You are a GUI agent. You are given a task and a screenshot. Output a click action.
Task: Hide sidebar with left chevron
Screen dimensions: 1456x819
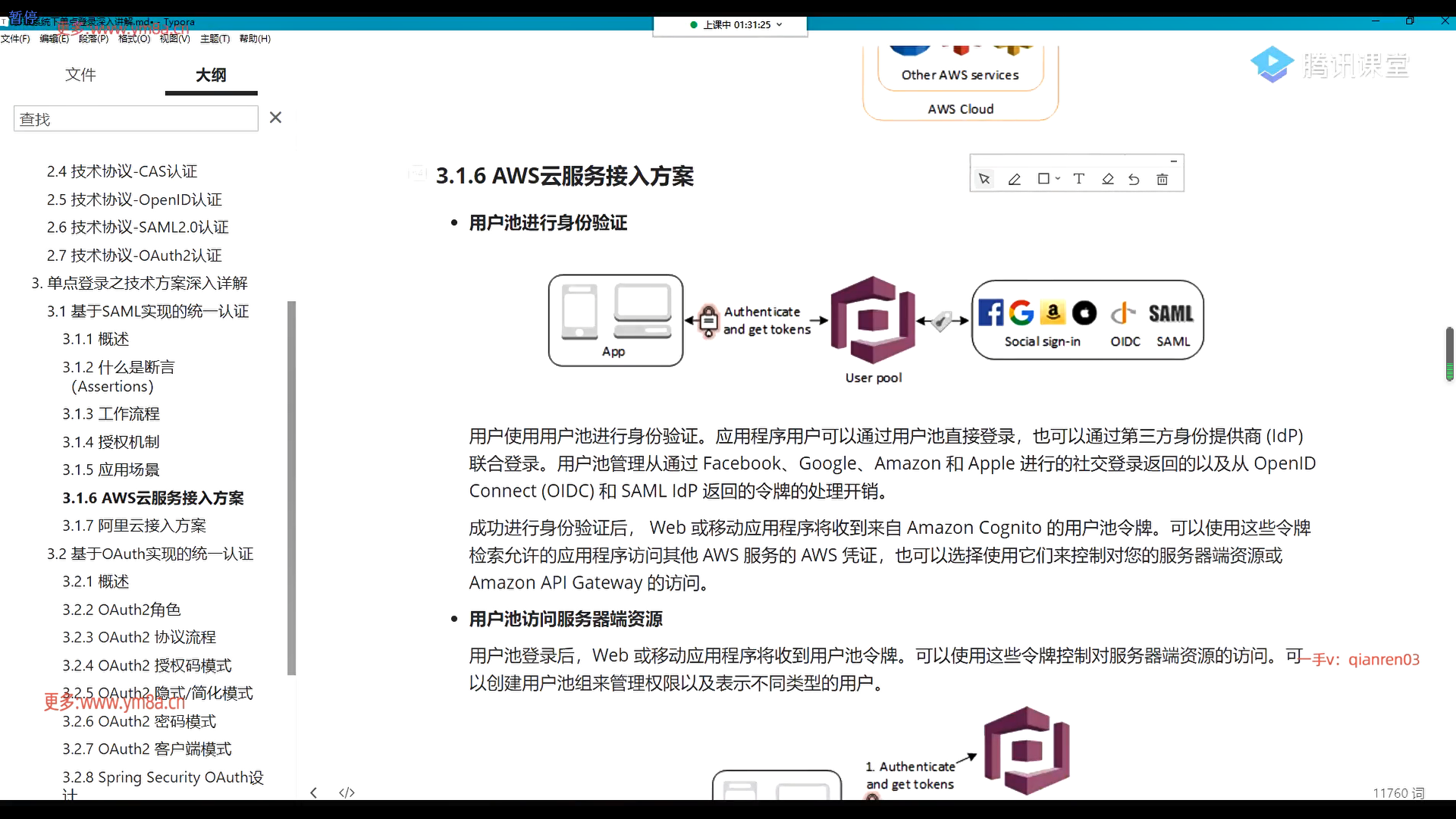[x=314, y=792]
